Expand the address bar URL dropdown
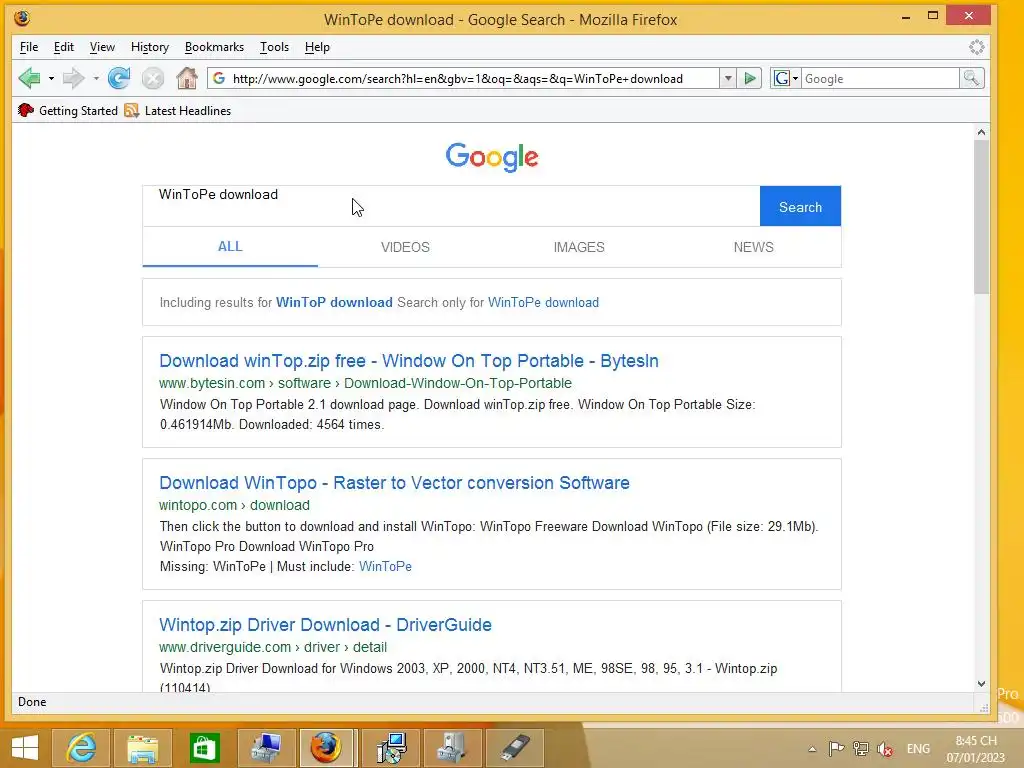Viewport: 1024px width, 768px height. (728, 78)
